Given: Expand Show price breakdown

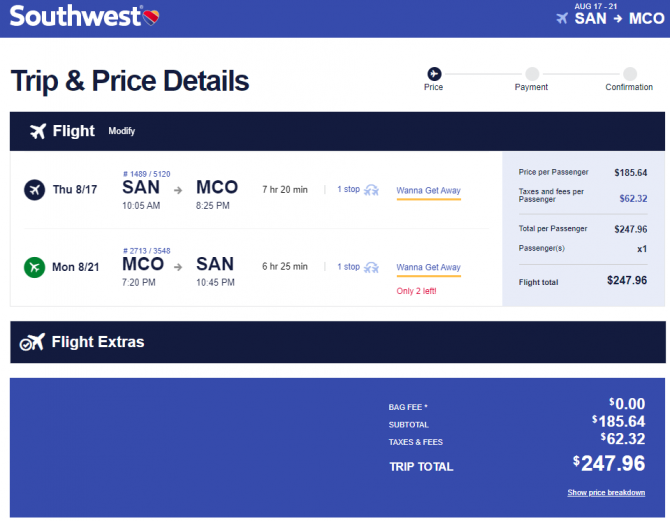Looking at the screenshot, I should pyautogui.click(x=606, y=492).
